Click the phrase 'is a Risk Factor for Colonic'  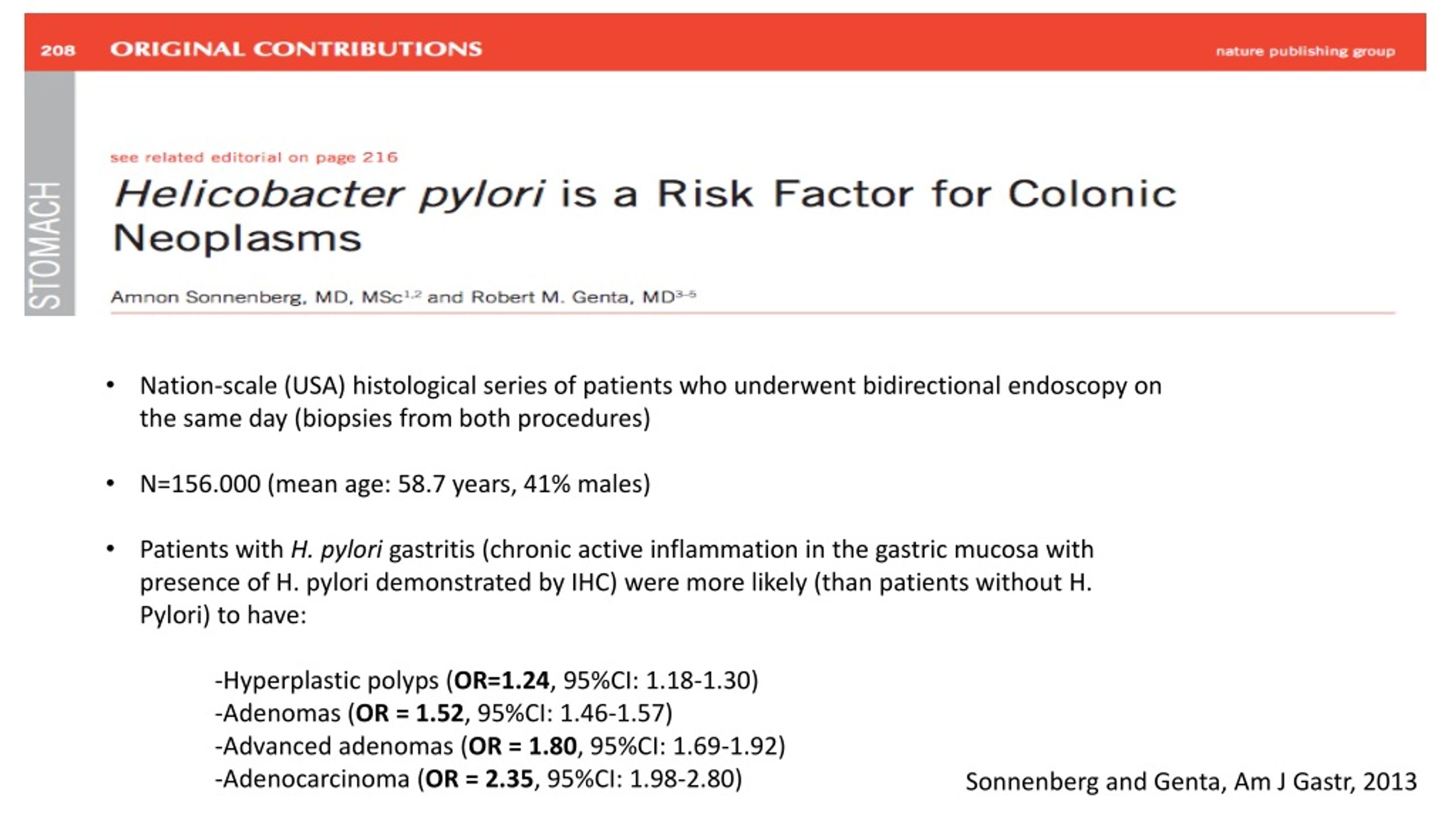[868, 193]
